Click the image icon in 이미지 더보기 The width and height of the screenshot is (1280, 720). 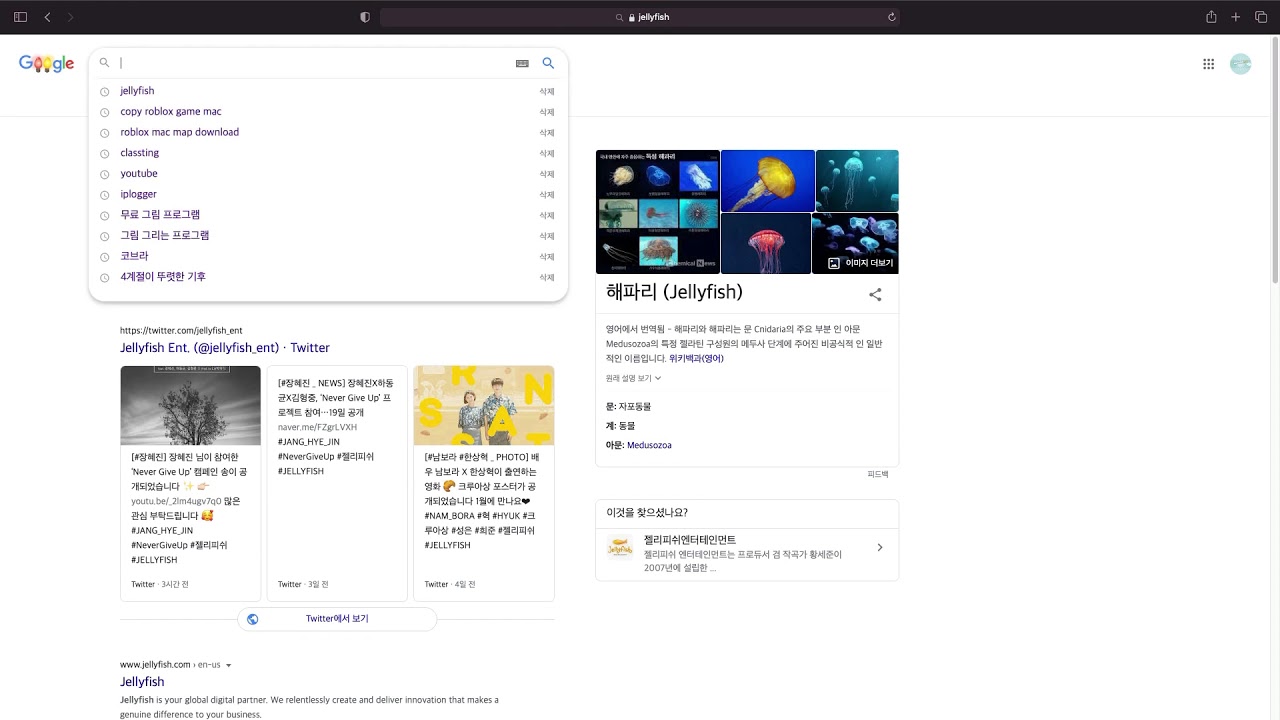click(834, 263)
